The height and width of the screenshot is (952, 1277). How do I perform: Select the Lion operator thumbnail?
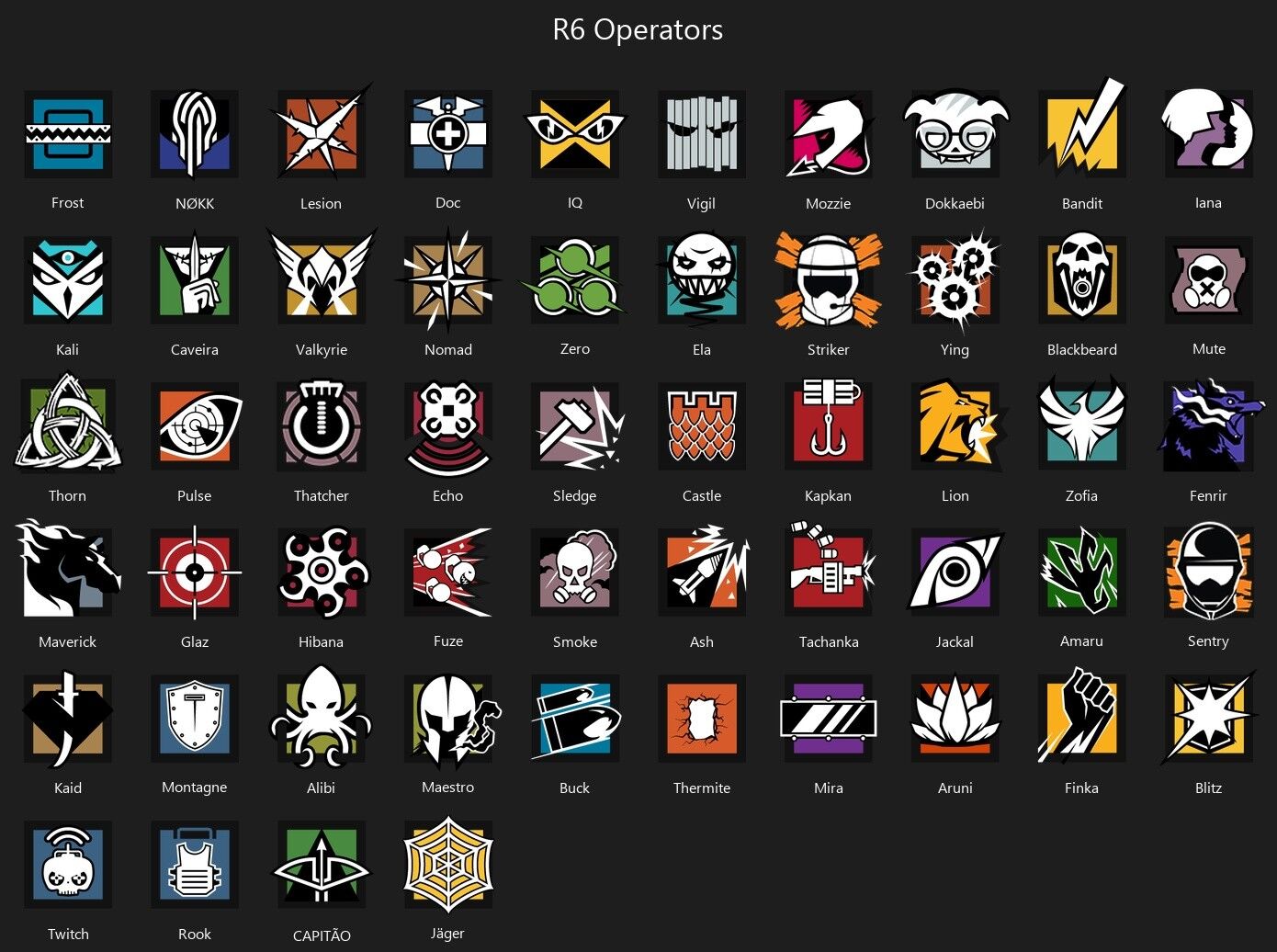pos(955,424)
